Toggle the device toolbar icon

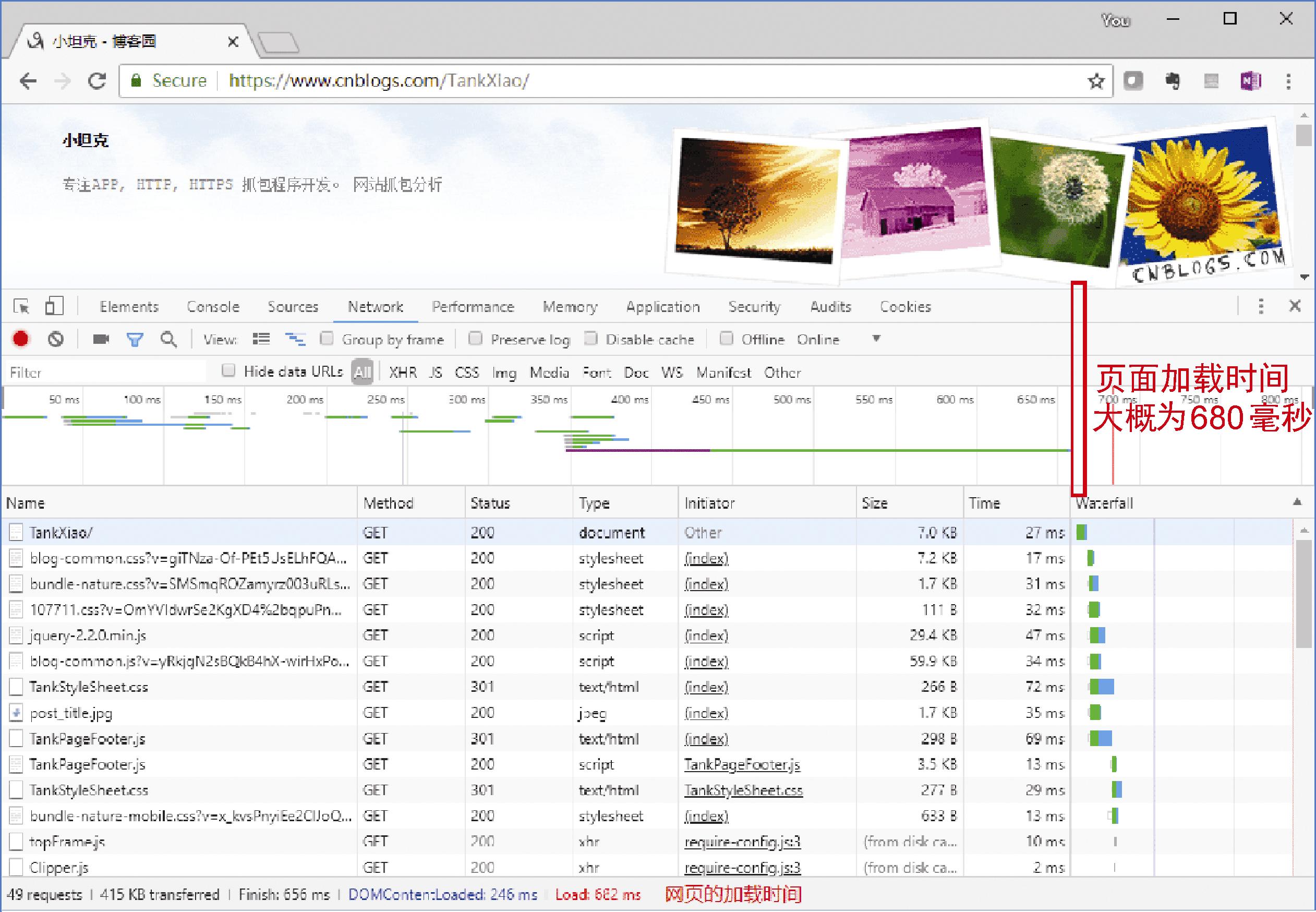55,306
